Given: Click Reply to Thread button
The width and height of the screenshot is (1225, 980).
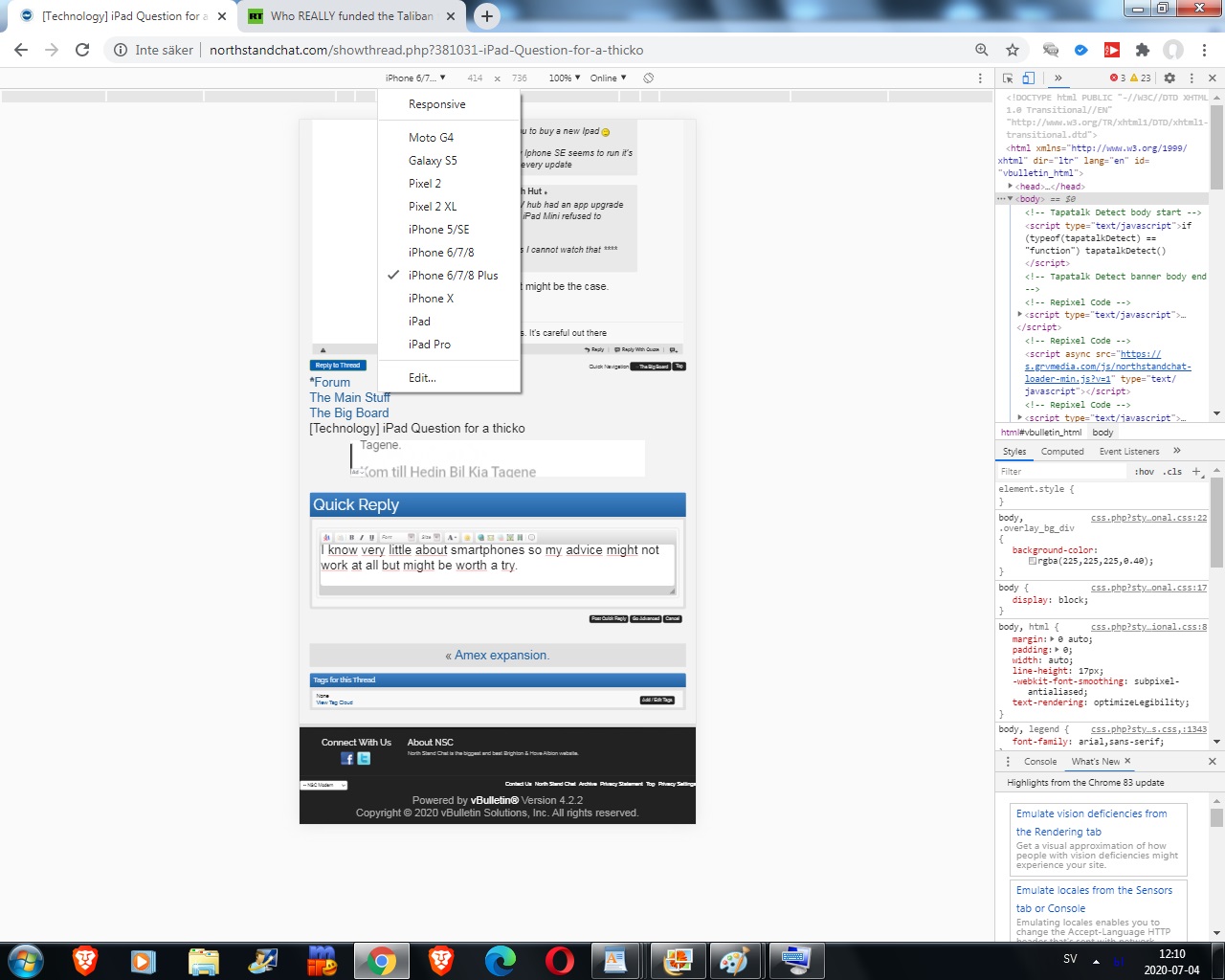Looking at the screenshot, I should click(338, 366).
